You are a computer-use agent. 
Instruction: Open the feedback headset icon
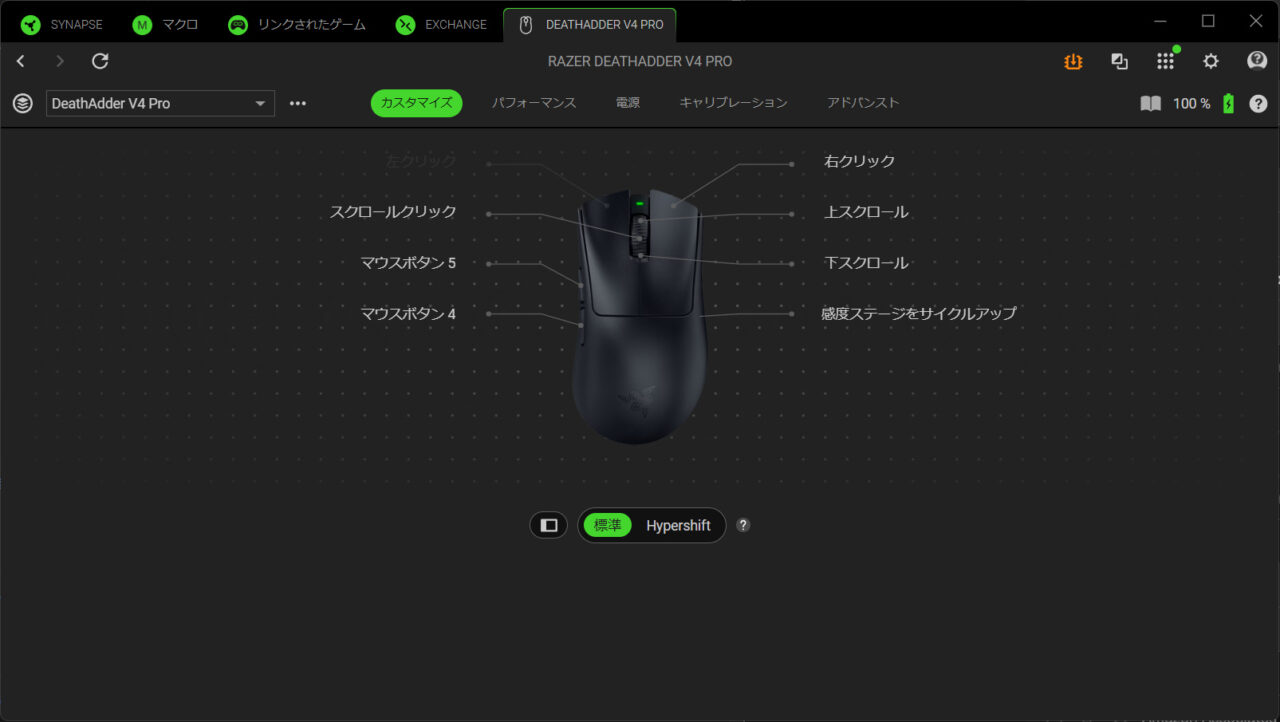1257,61
